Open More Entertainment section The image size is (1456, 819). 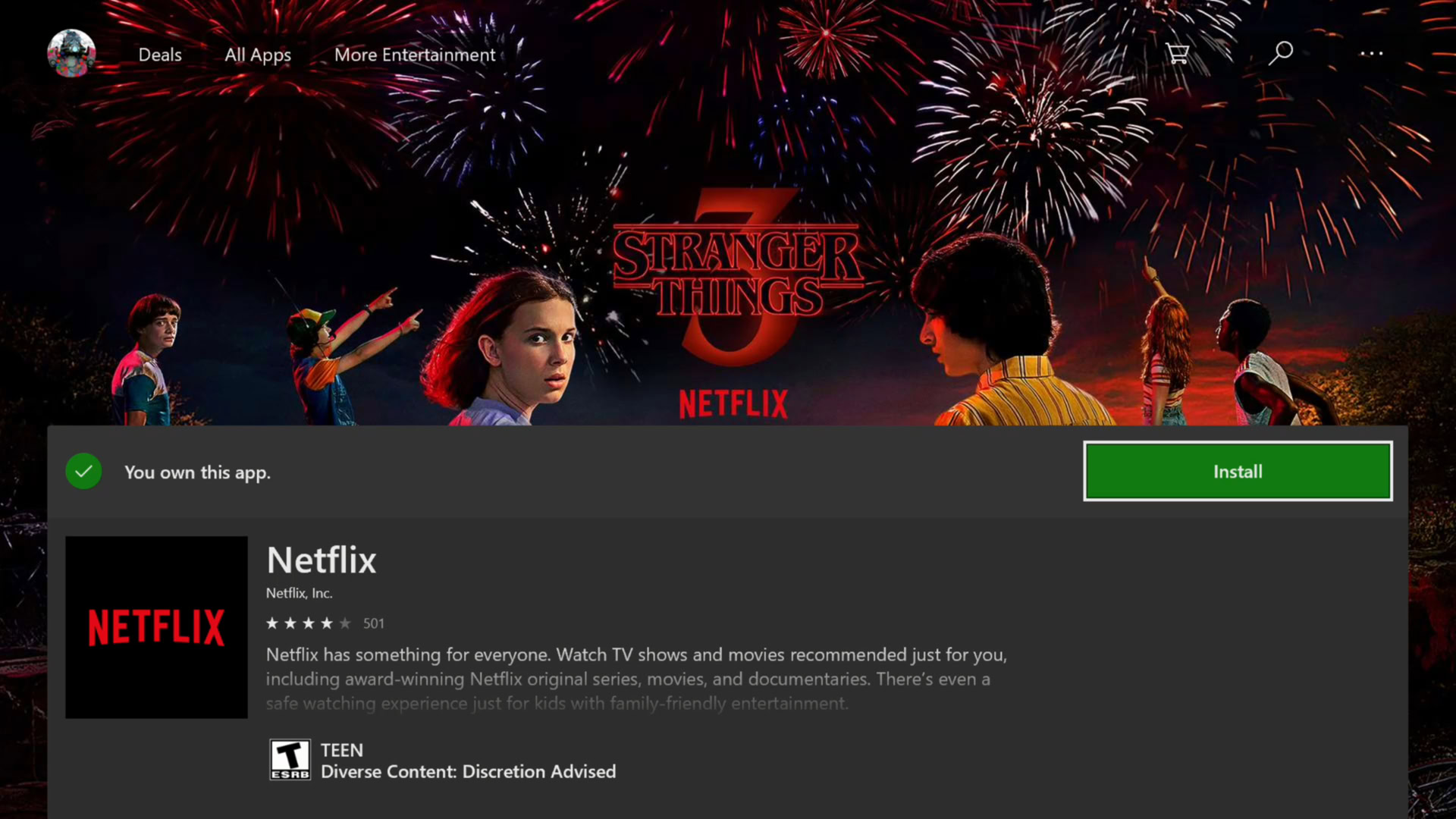coord(415,55)
